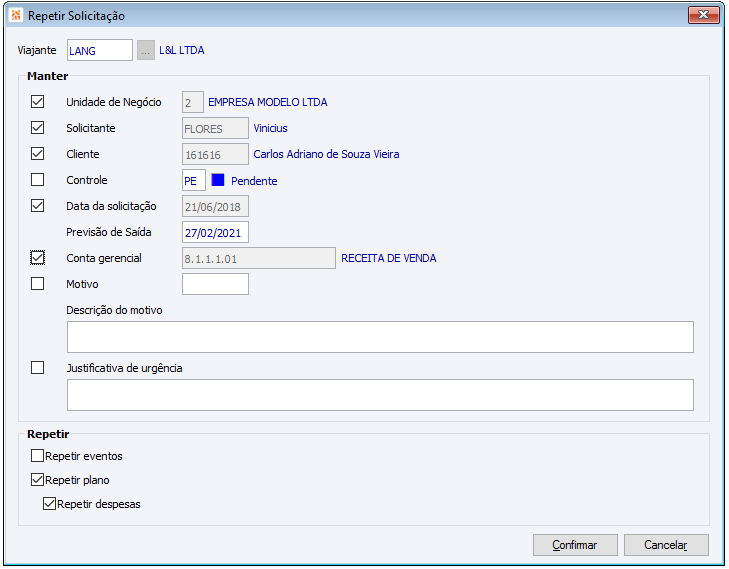The height and width of the screenshot is (569, 729).
Task: Click the Viajante input field with LANG
Action: point(99,50)
